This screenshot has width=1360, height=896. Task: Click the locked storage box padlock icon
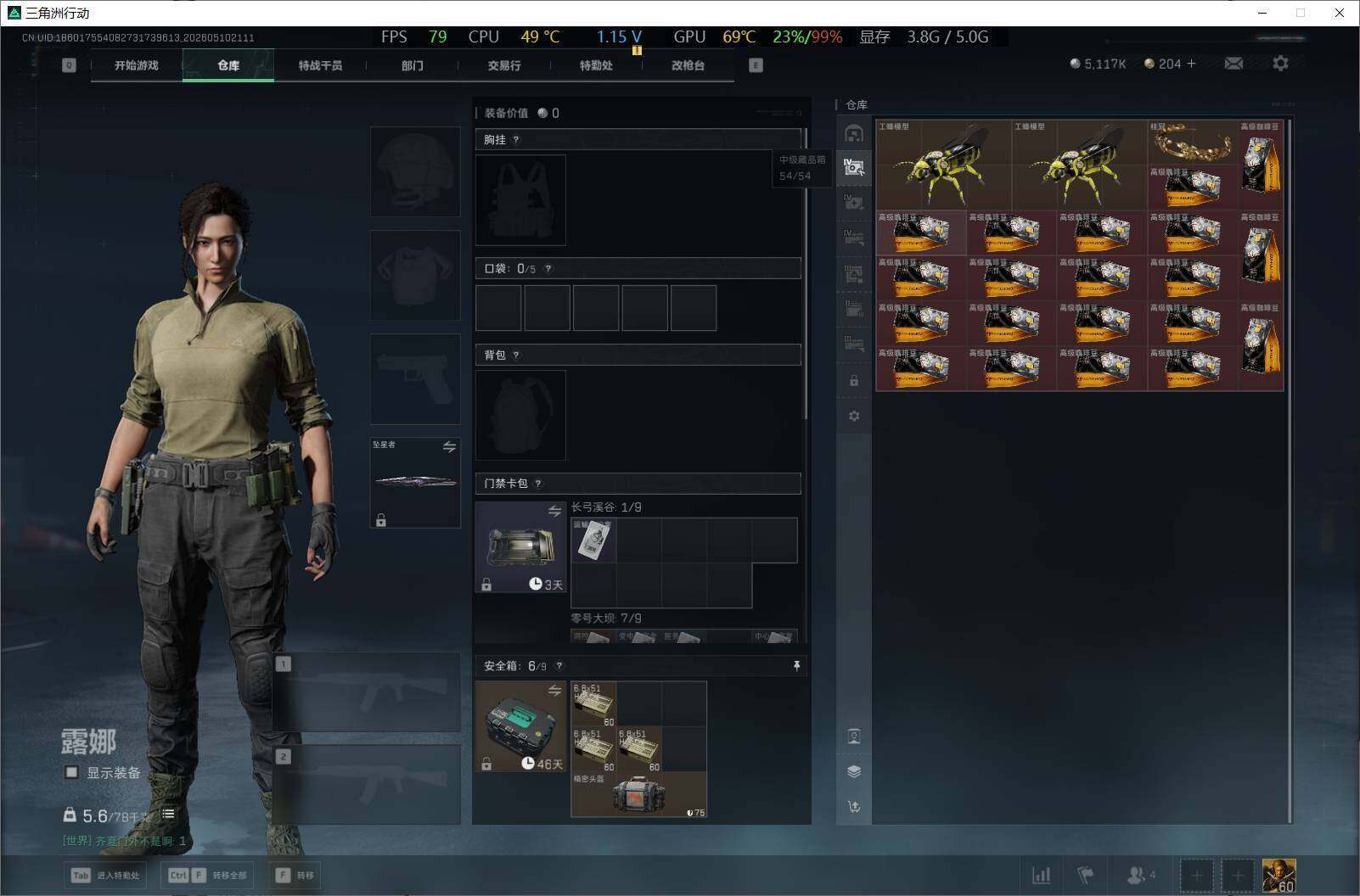854,381
